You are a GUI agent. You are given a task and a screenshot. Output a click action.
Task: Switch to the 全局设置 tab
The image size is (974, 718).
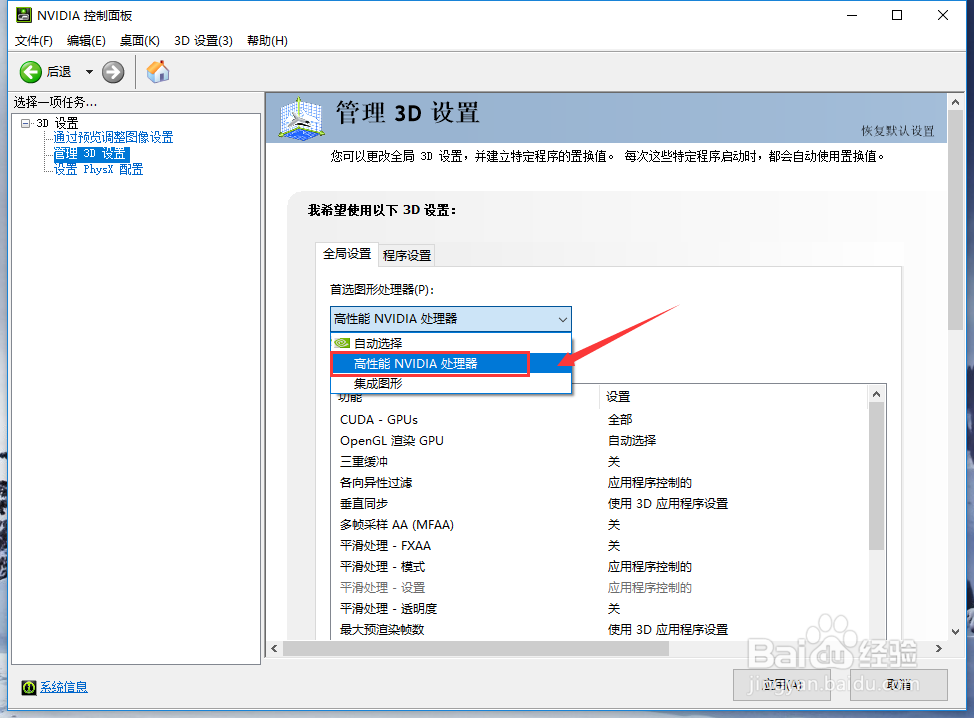tap(347, 253)
